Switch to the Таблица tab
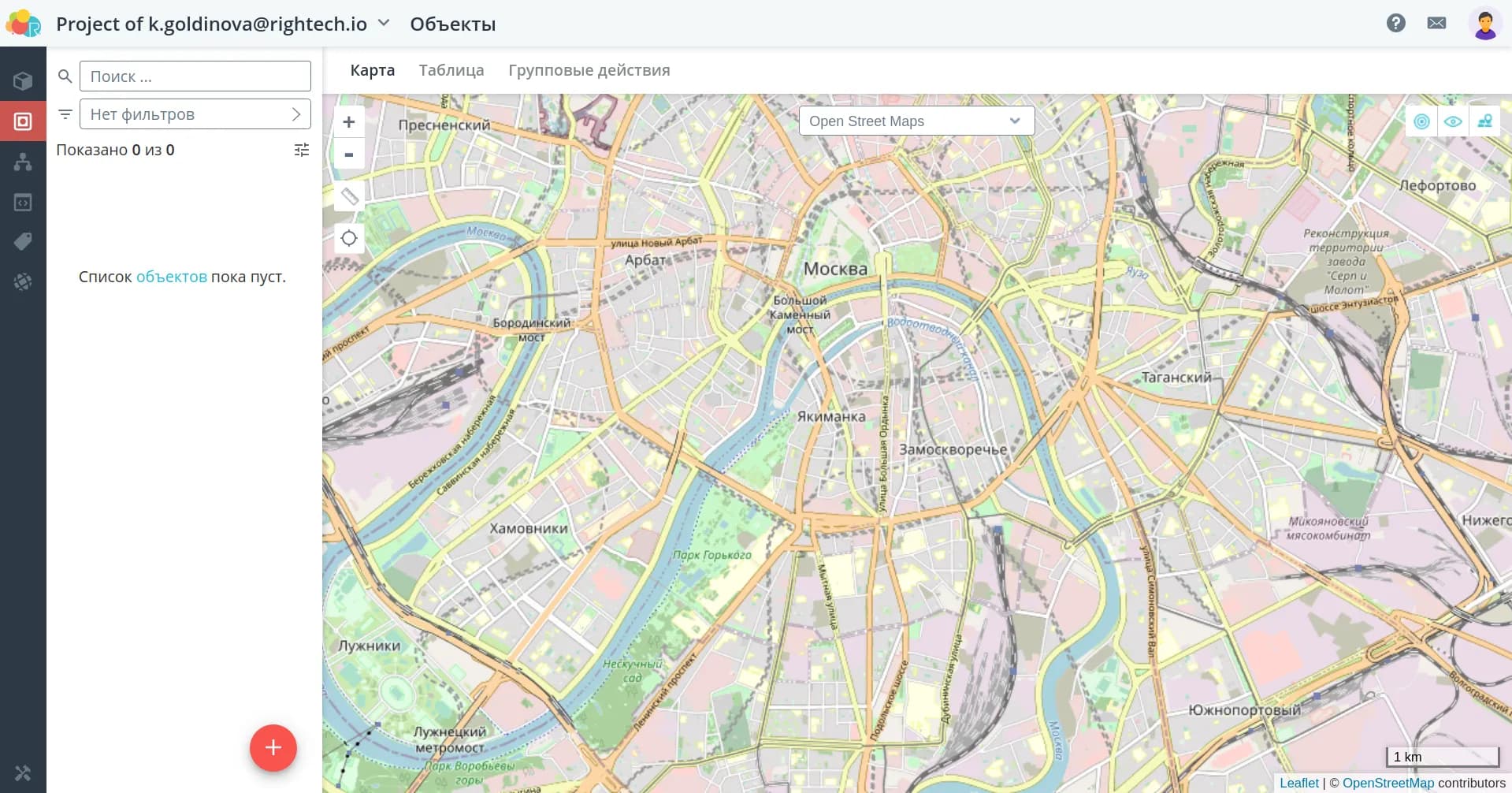This screenshot has width=1512, height=793. [451, 70]
